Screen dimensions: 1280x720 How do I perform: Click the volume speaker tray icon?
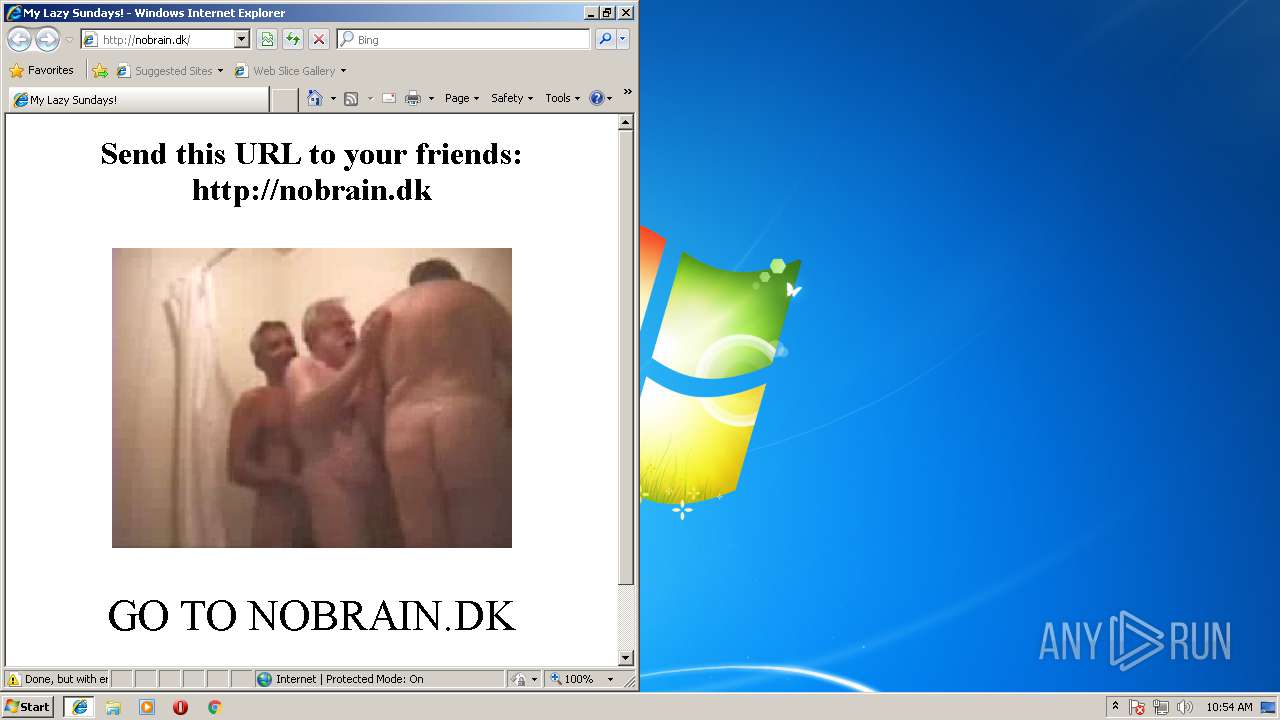1185,707
